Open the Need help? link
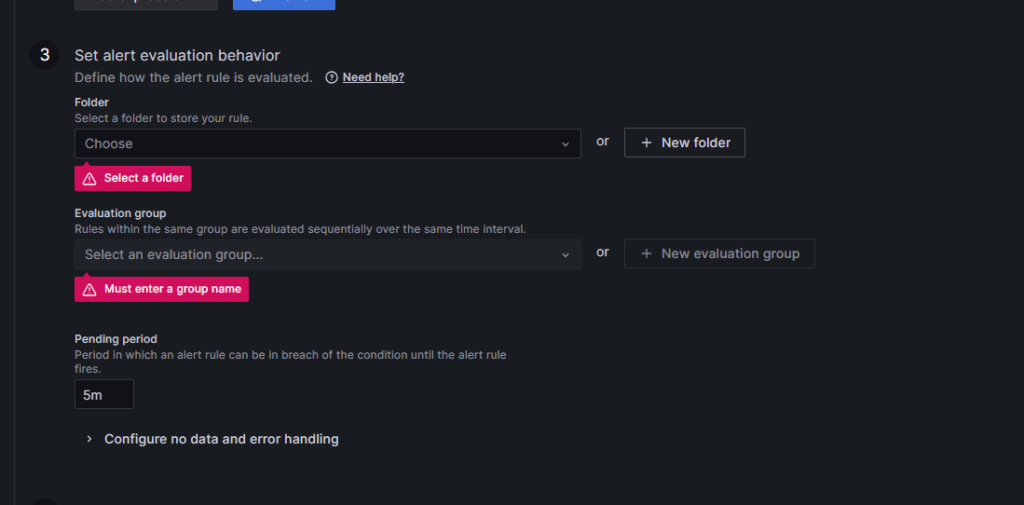 (373, 77)
